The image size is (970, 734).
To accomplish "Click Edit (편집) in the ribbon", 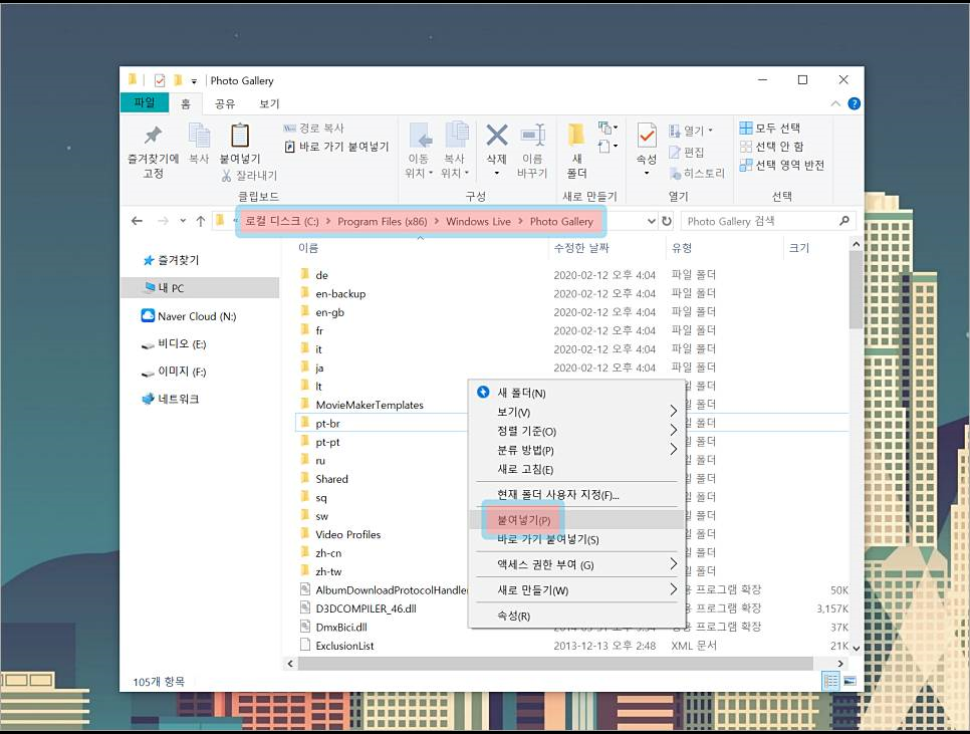I will click(x=687, y=152).
